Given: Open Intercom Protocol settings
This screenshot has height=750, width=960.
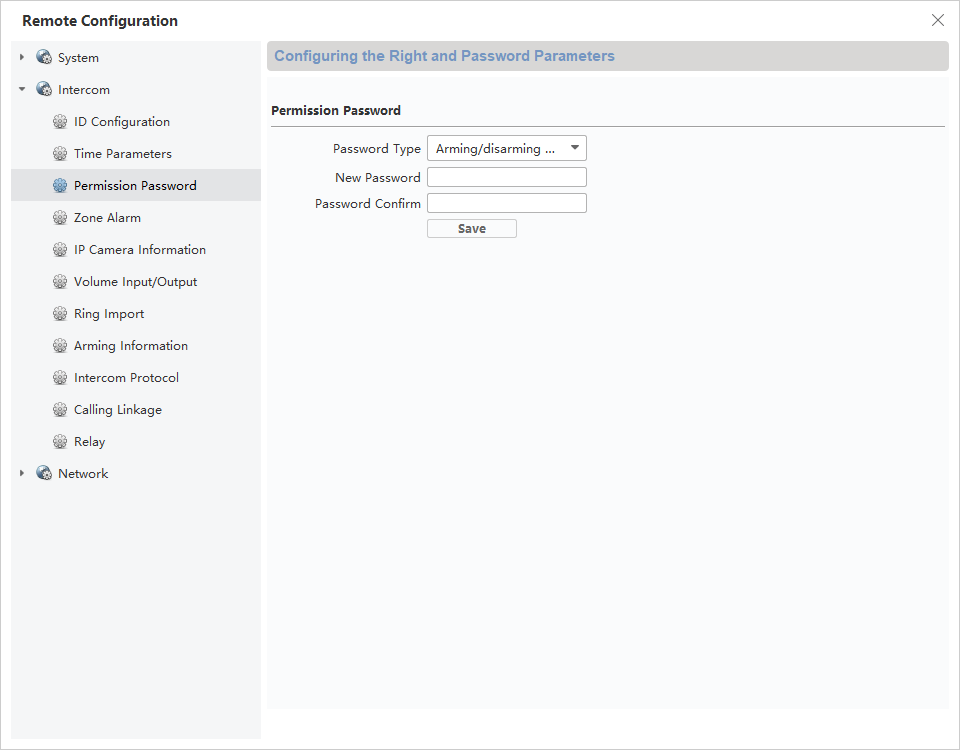Looking at the screenshot, I should tap(126, 378).
